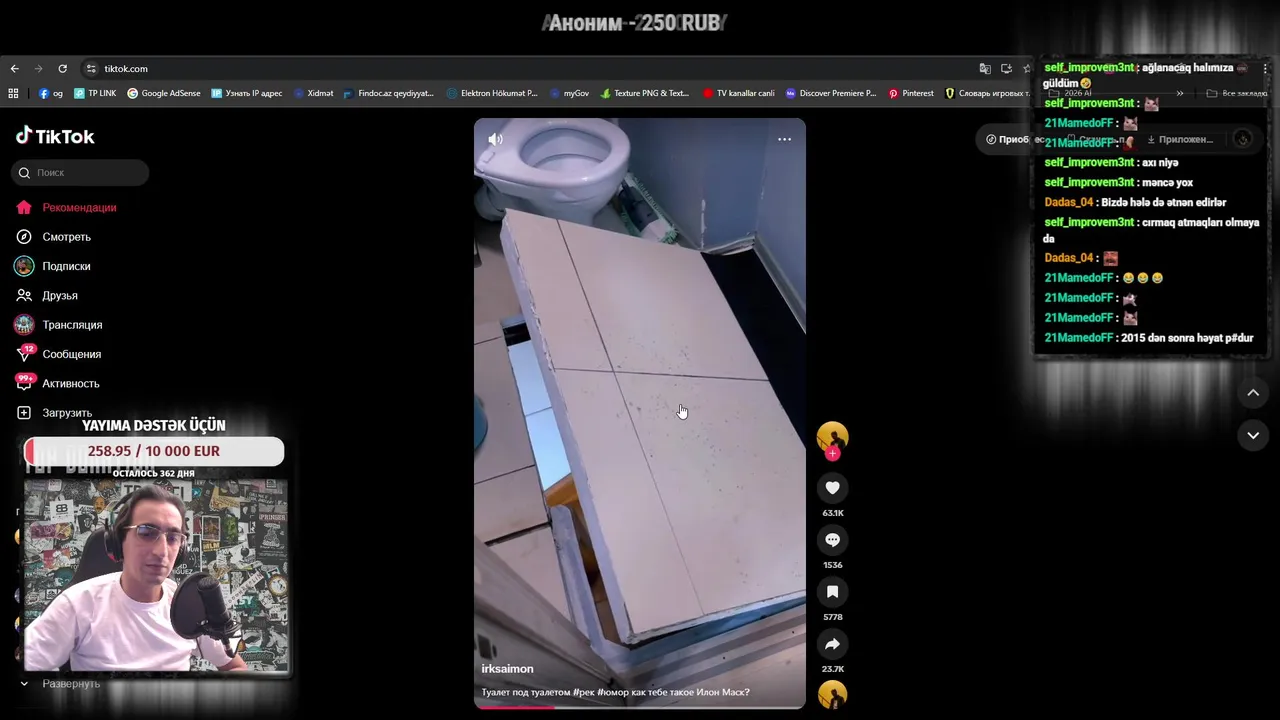Toggle the video sound with speaker icon
This screenshot has height=720, width=1280.
[495, 139]
